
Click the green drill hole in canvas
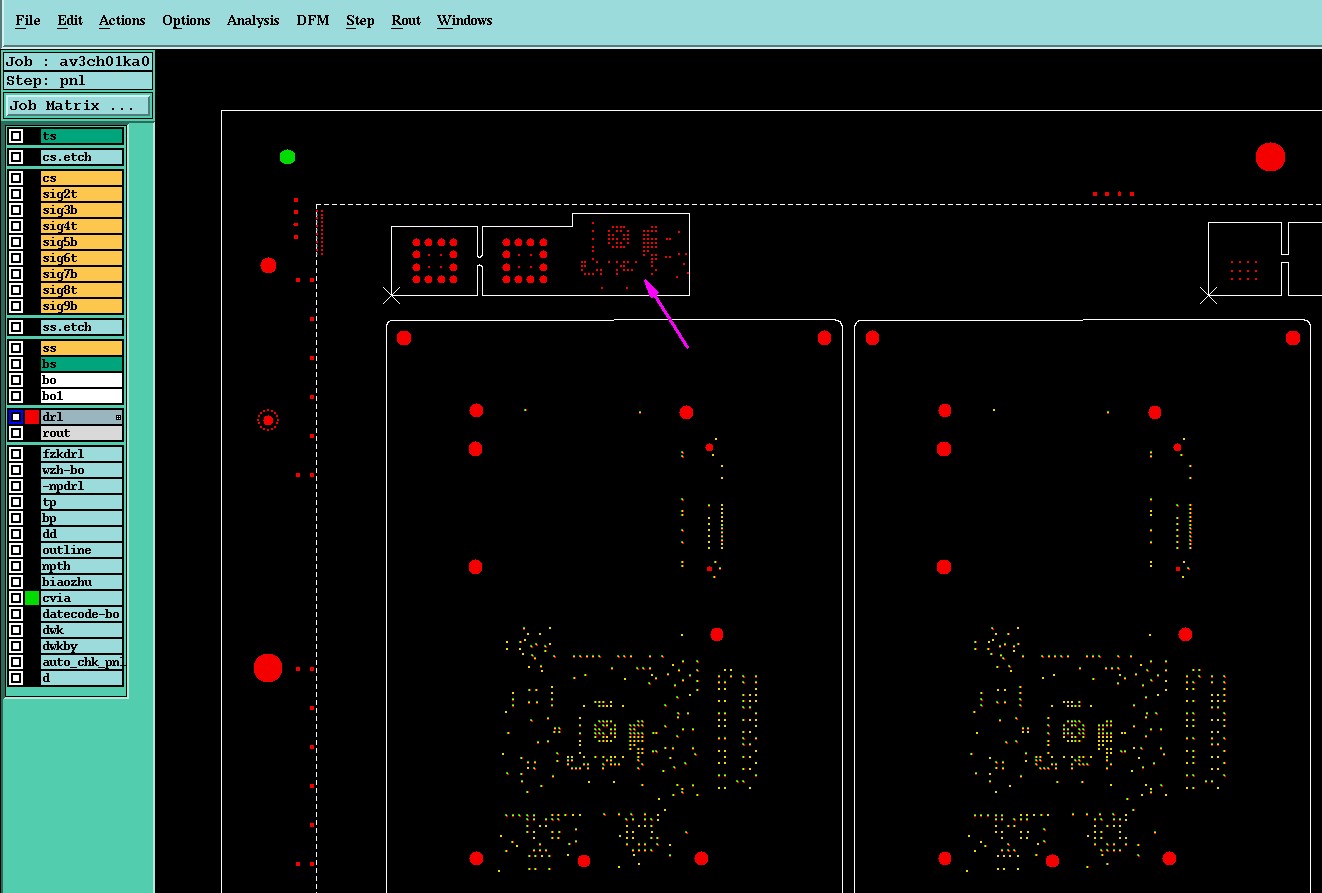[288, 156]
